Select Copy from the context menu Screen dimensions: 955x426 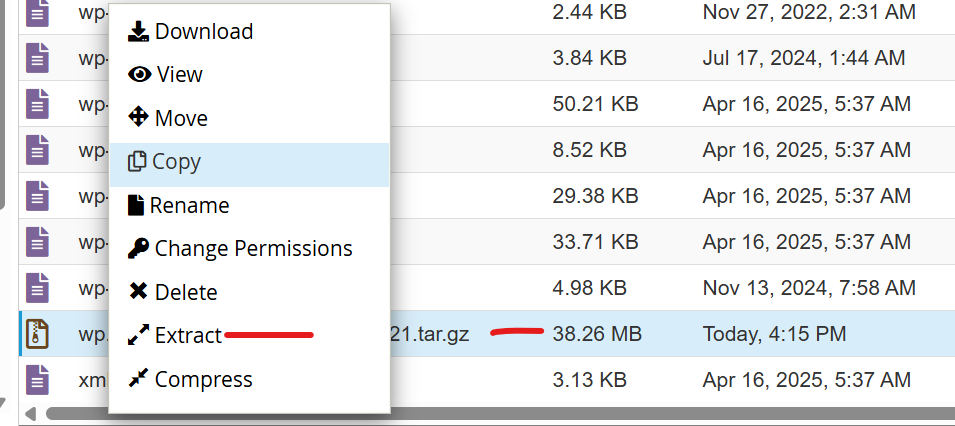pyautogui.click(x=176, y=162)
